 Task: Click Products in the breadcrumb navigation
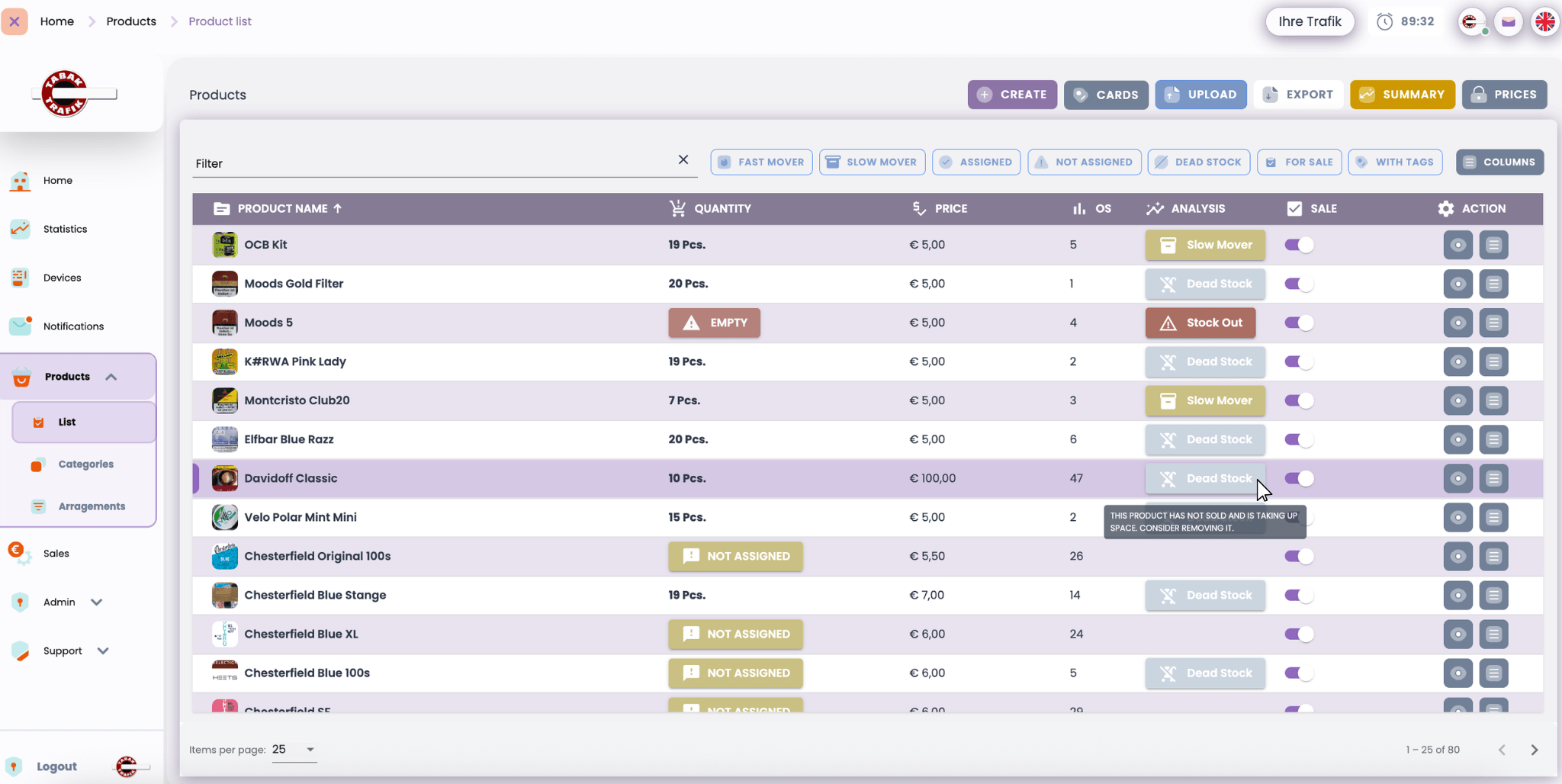coord(131,21)
